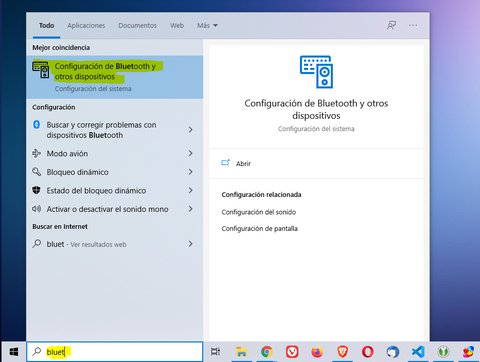Image resolution: width=480 pixels, height=362 pixels.
Task: Expand the Modo avión result chevron
Action: (190, 153)
